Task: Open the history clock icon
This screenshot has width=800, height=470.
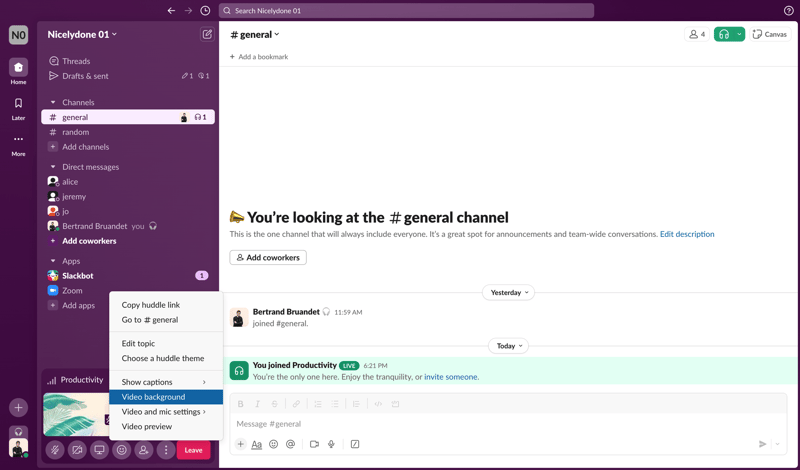Action: pyautogui.click(x=205, y=11)
